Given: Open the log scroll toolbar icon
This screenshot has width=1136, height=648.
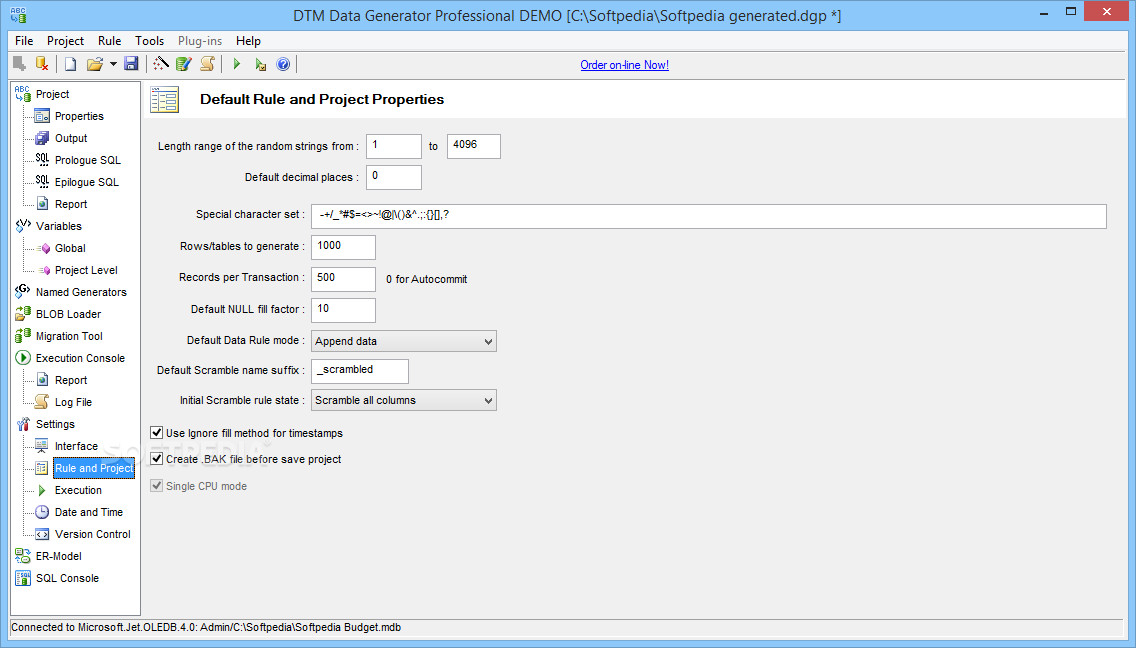Looking at the screenshot, I should (208, 64).
